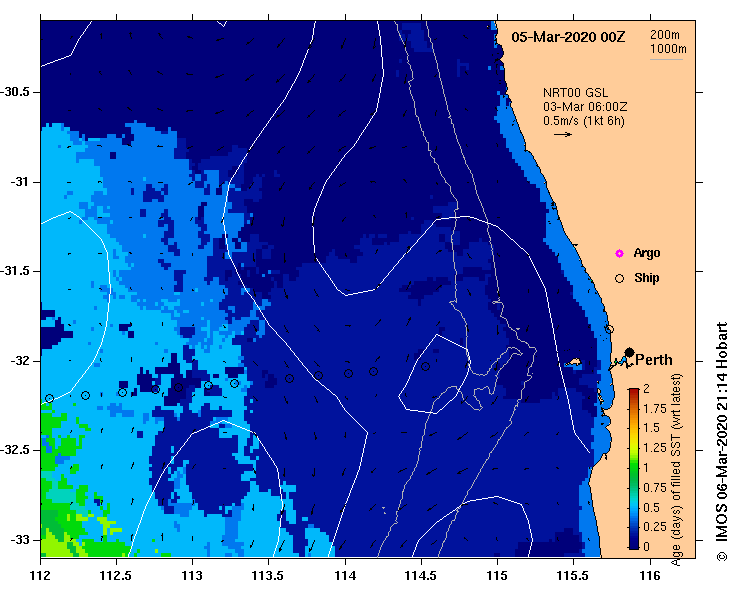Image resolution: width=739 pixels, height=592 pixels.
Task: Click the Argo legend text
Action: [x=647, y=253]
